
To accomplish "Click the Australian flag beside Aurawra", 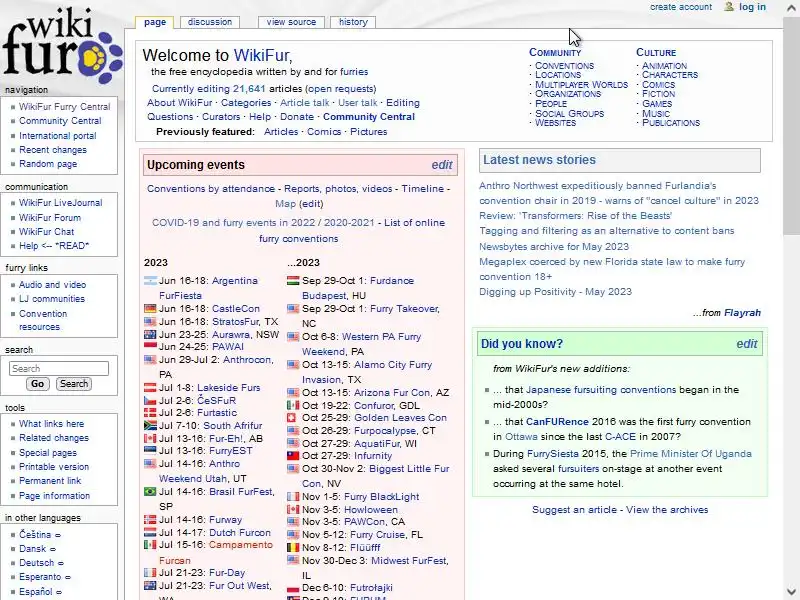I will tap(150, 335).
